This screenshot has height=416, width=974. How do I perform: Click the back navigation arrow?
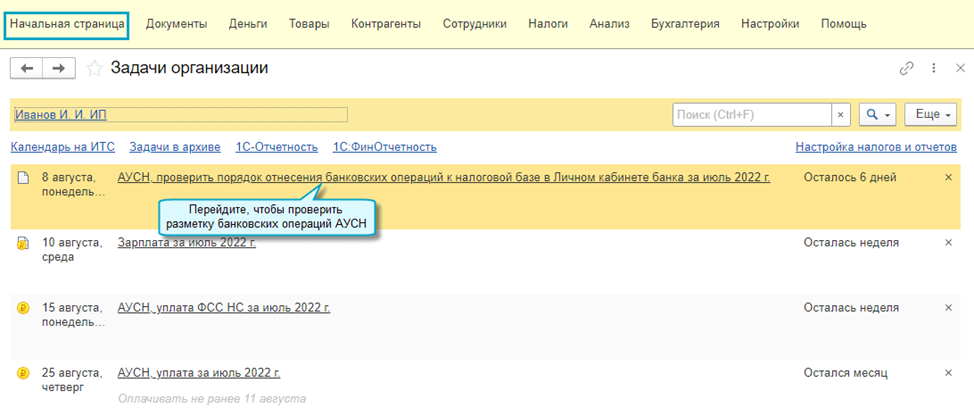coord(27,68)
